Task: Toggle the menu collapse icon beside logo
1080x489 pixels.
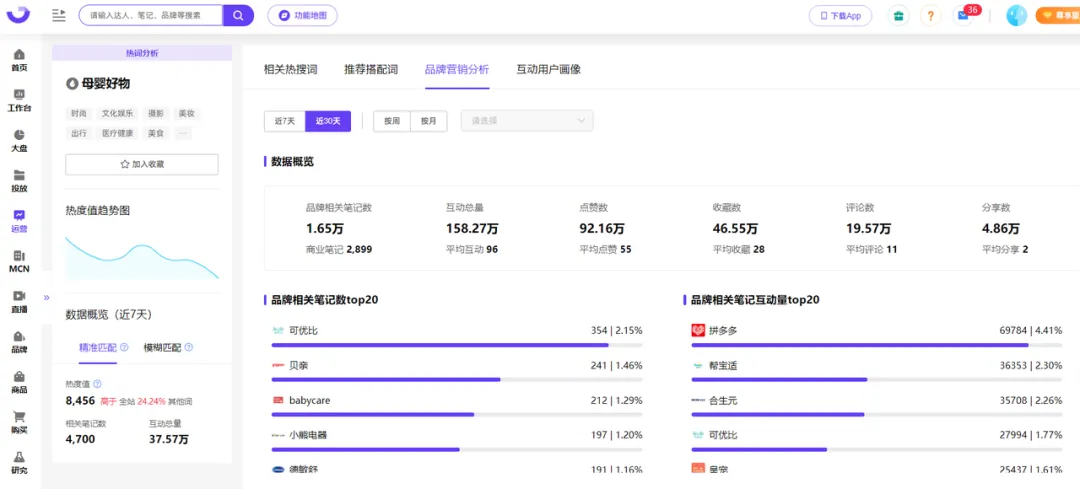Action: (59, 15)
